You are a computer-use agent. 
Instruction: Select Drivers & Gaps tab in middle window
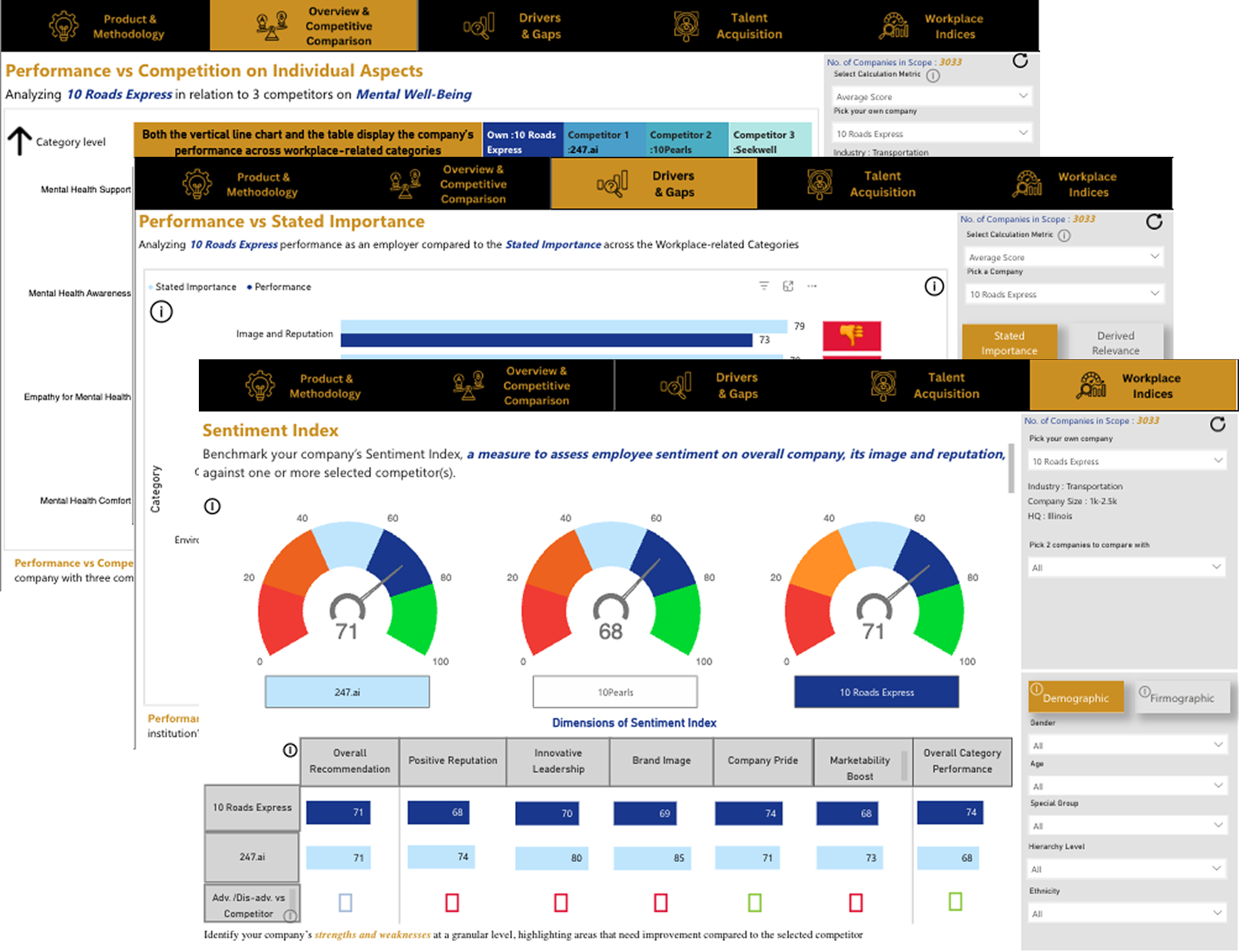pyautogui.click(x=654, y=184)
